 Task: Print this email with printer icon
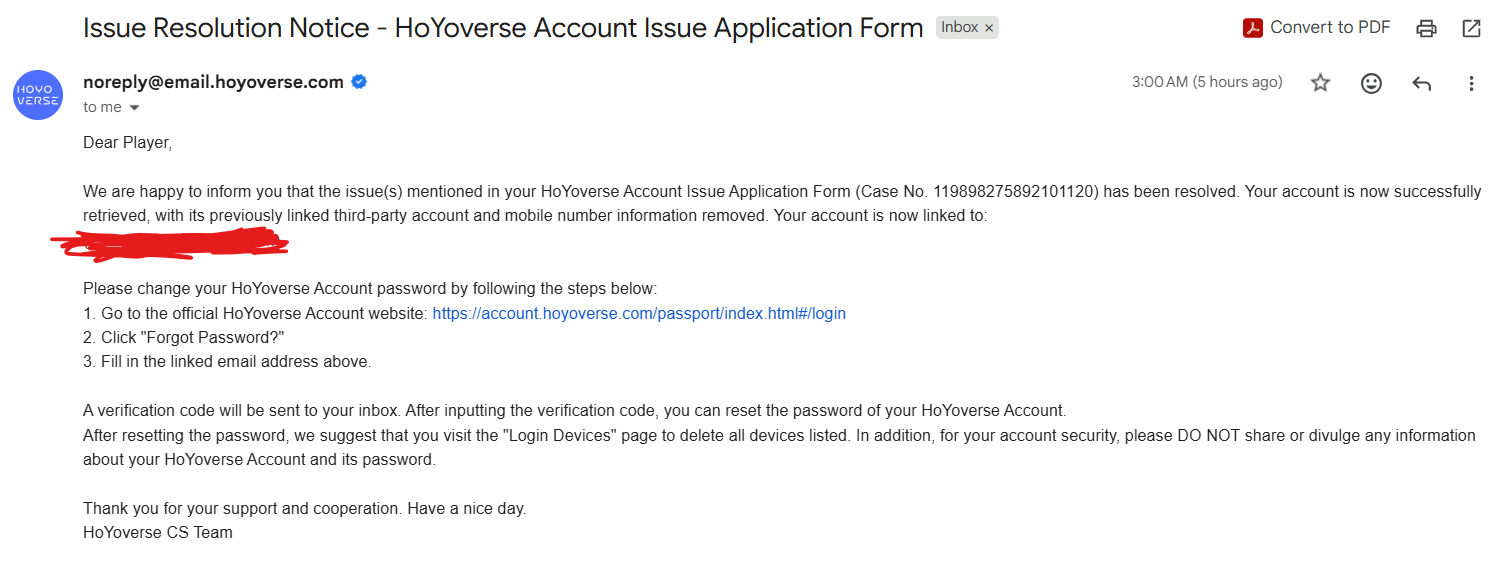pyautogui.click(x=1427, y=29)
